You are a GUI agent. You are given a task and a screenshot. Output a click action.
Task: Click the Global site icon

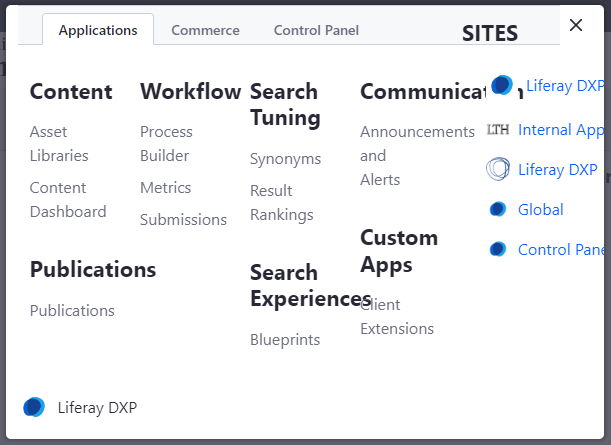(x=498, y=209)
